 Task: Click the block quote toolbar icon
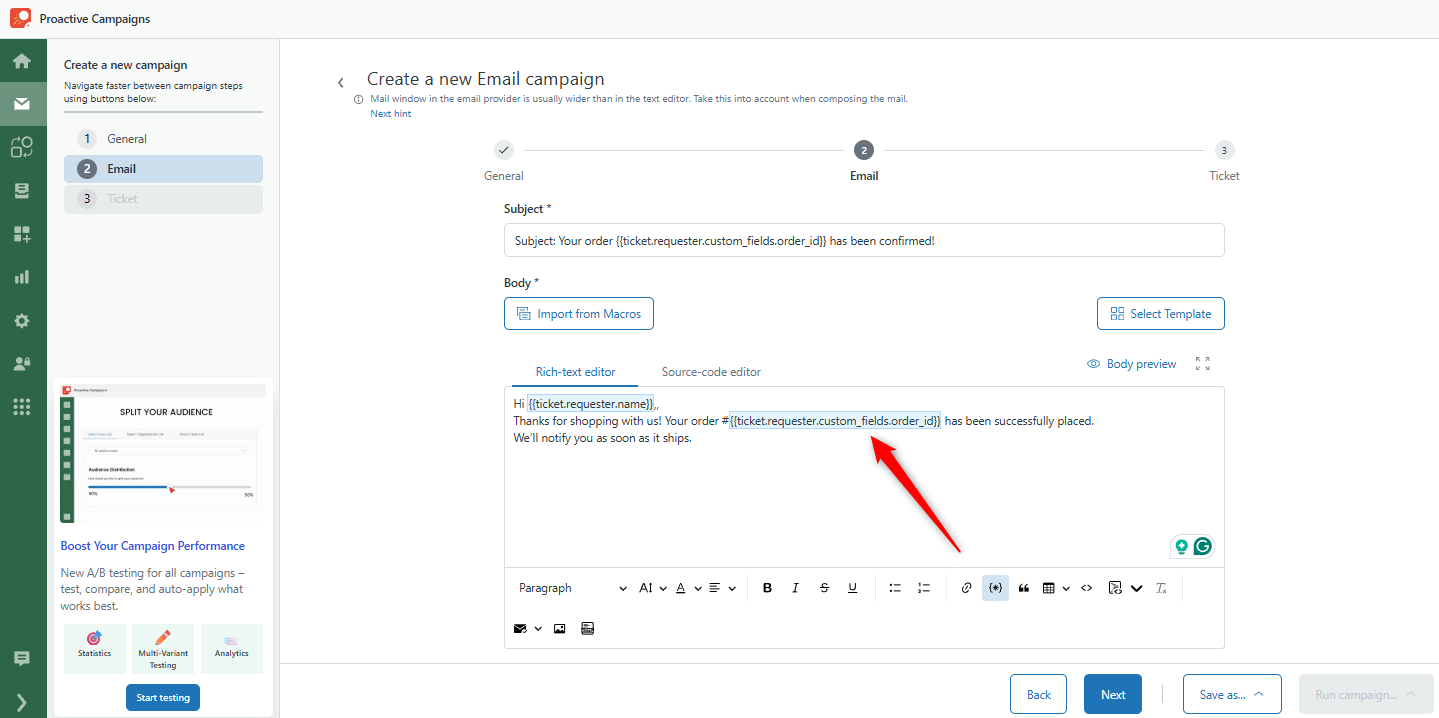(x=1023, y=588)
